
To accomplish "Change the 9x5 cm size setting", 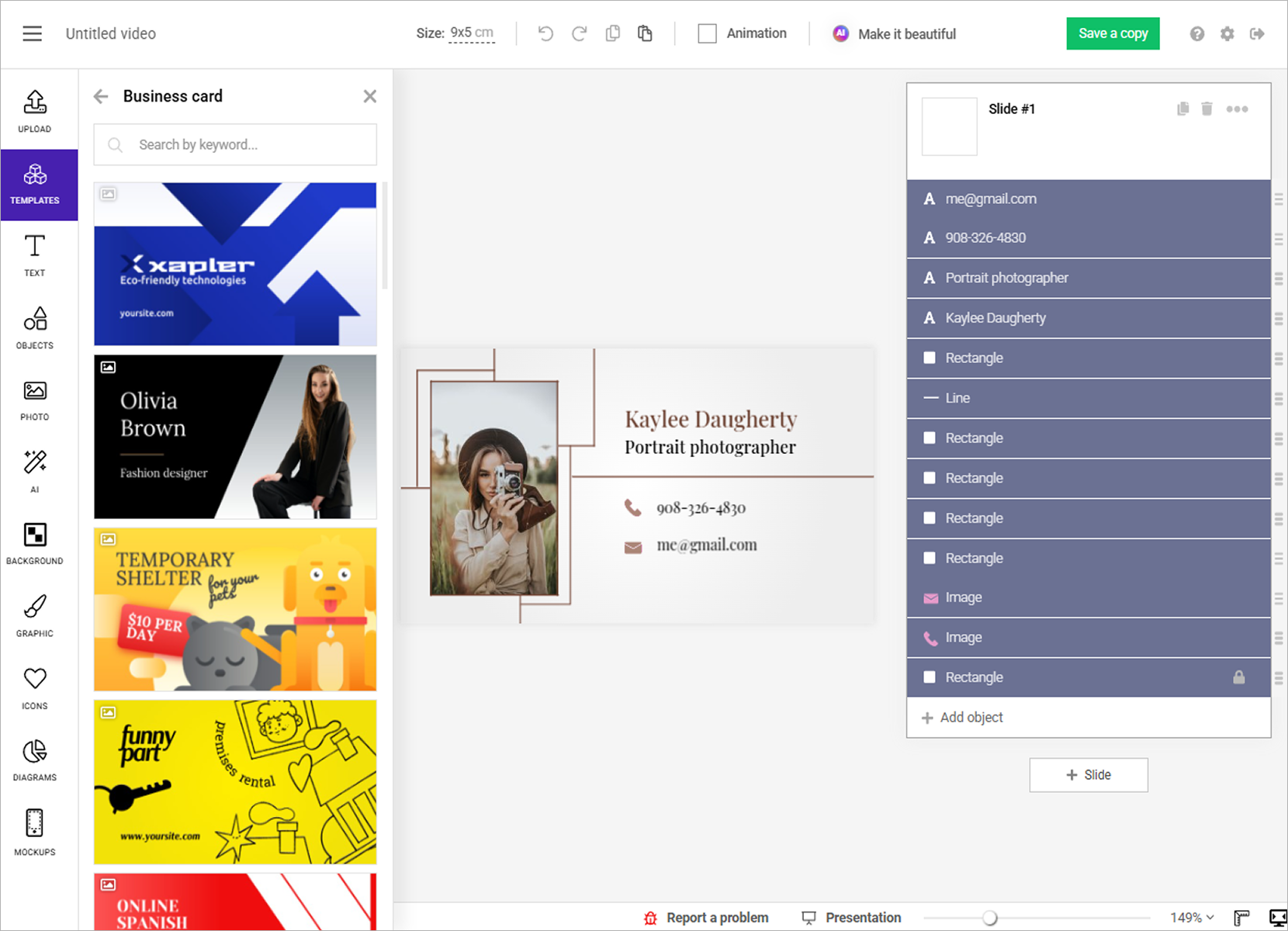I will [472, 33].
